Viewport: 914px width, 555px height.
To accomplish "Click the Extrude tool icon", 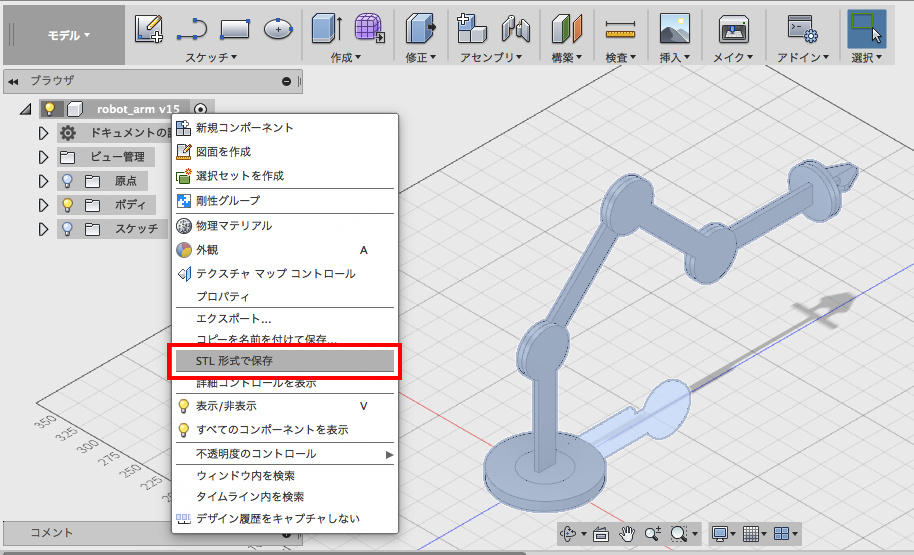I will pyautogui.click(x=326, y=29).
